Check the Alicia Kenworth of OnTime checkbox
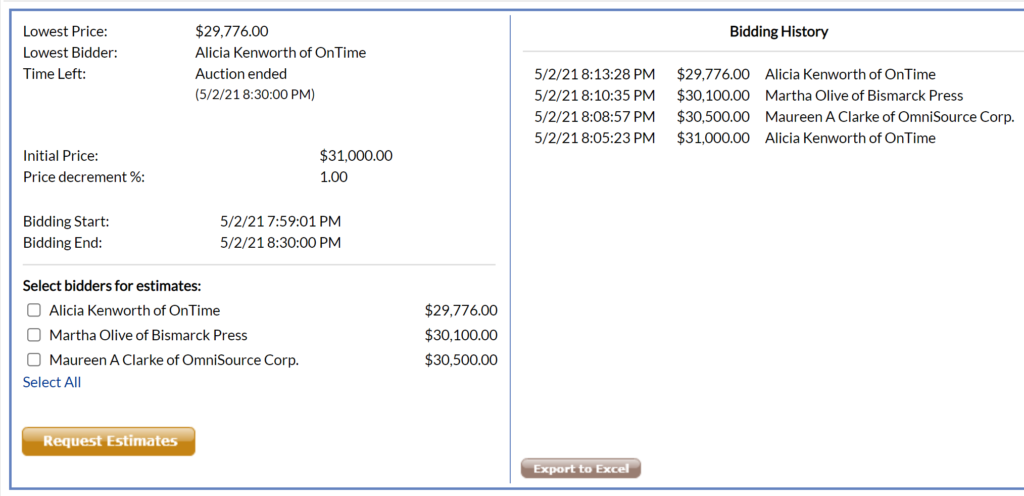 point(34,310)
